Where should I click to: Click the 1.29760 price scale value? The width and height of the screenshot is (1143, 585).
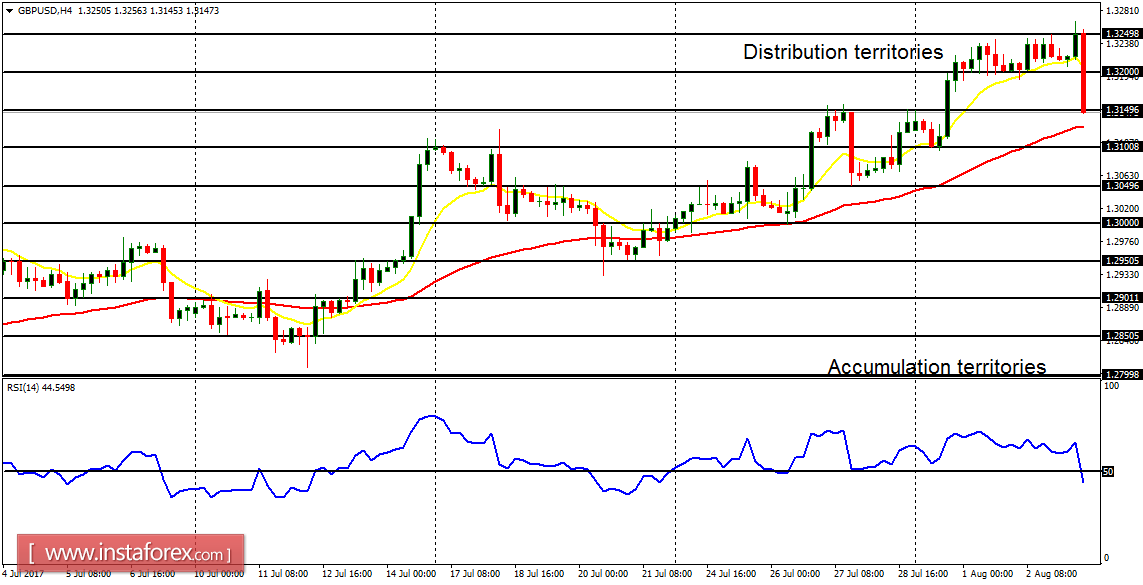coord(1121,241)
